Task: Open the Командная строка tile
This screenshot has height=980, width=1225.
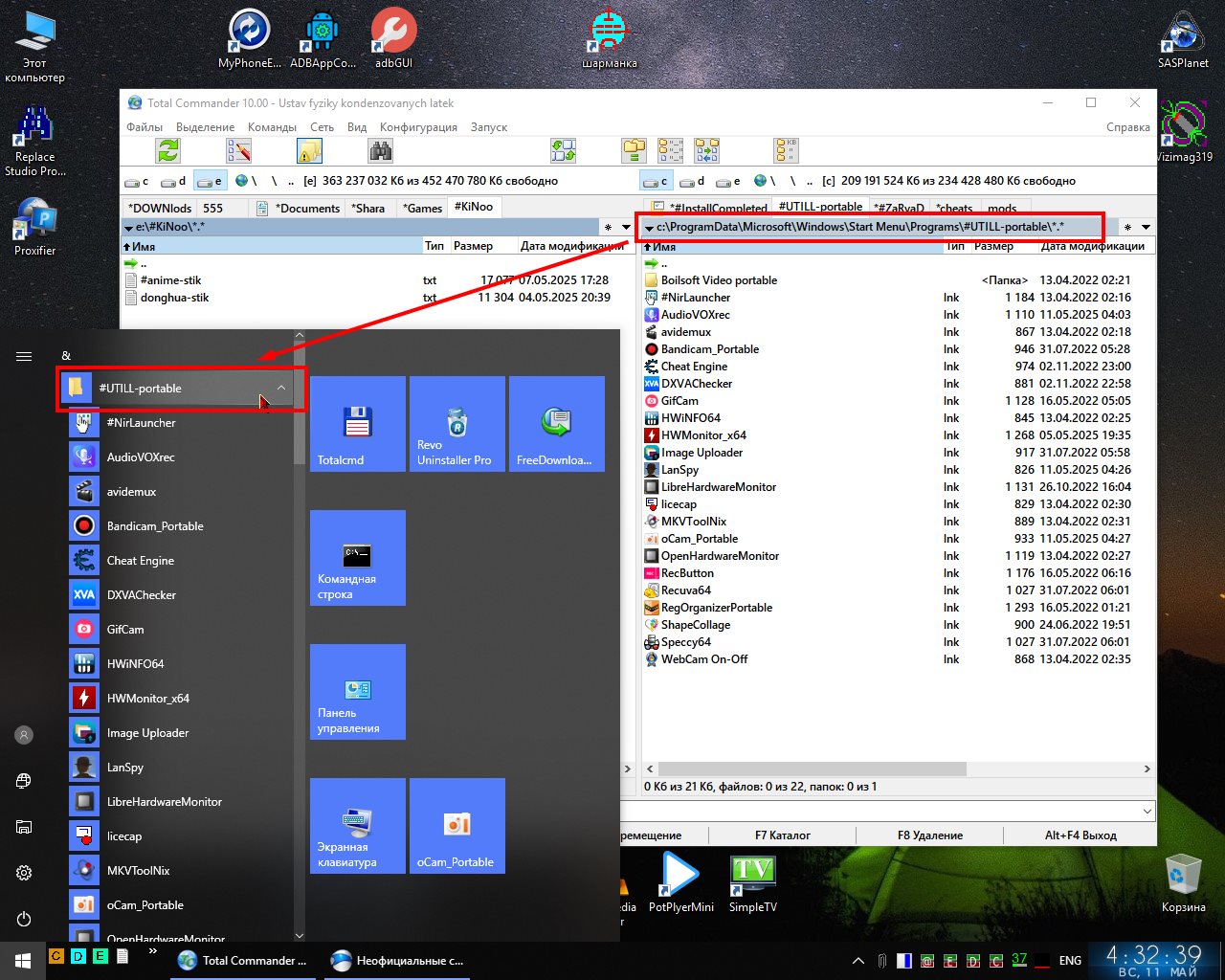Action: tap(358, 558)
